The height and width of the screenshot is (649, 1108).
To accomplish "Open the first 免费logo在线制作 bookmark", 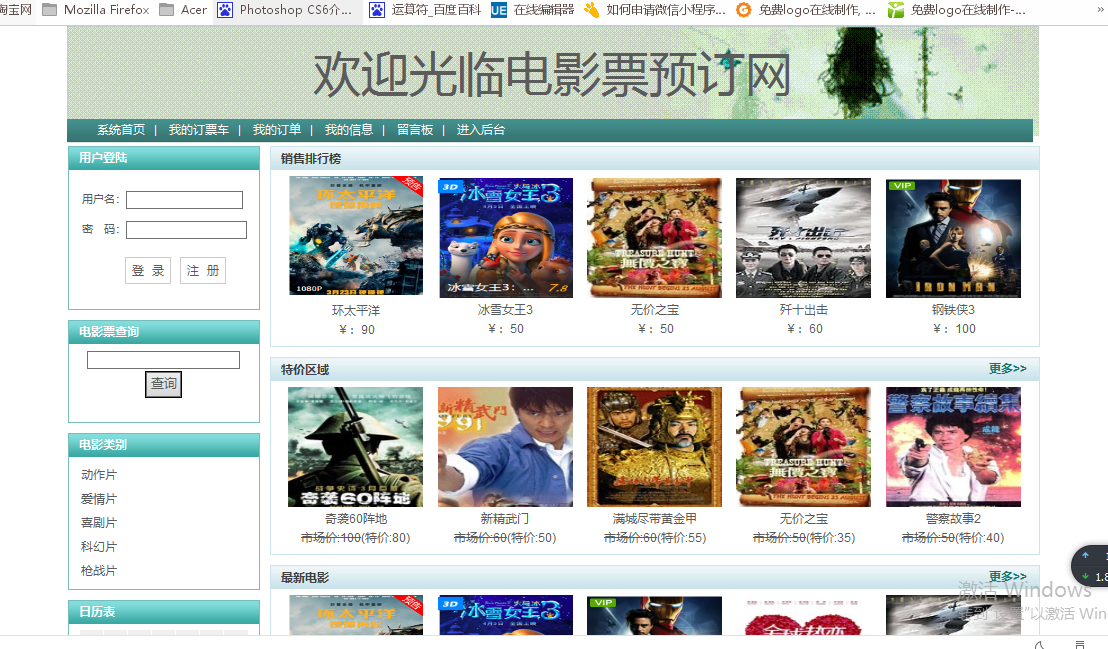I will coord(806,10).
